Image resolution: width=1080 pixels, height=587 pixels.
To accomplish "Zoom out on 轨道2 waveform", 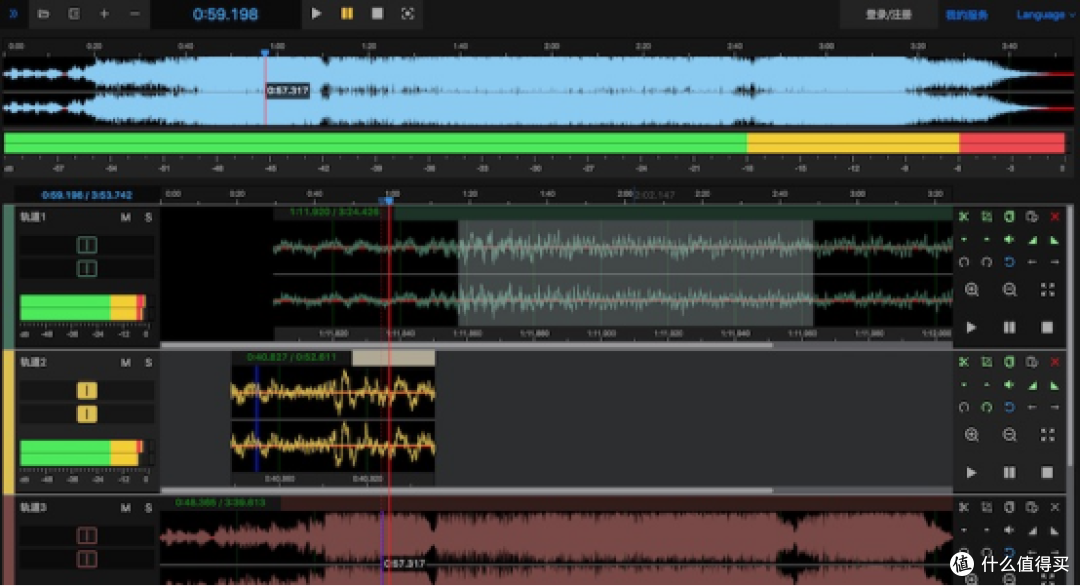I will pyautogui.click(x=1010, y=435).
